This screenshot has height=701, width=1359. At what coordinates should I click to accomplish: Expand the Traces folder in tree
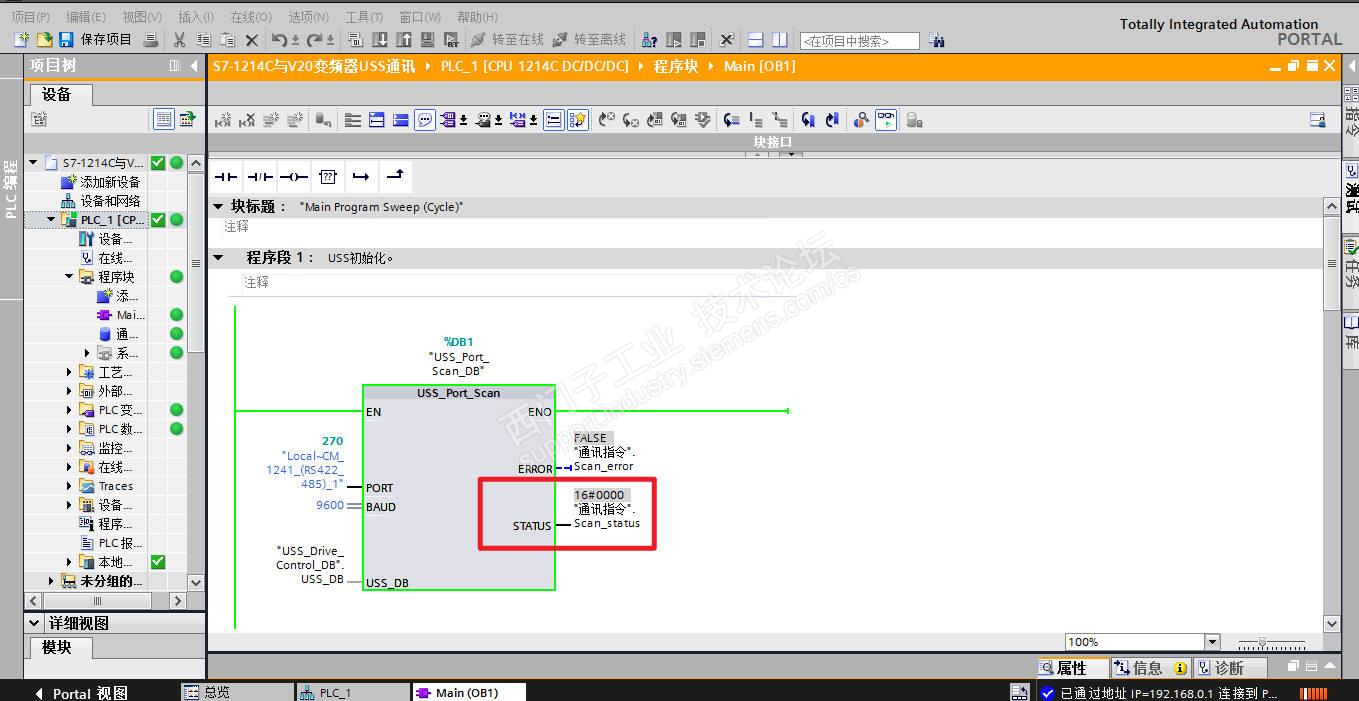tap(69, 486)
